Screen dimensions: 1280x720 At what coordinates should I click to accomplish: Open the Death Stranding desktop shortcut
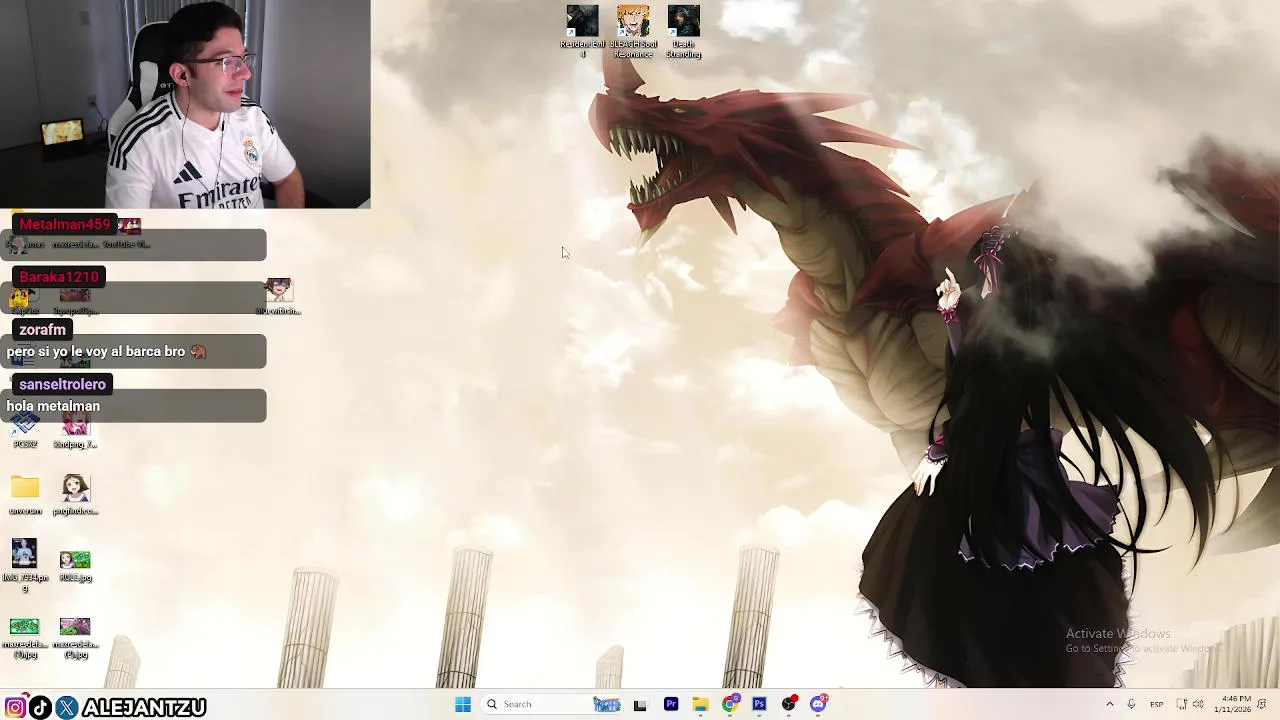(x=684, y=31)
